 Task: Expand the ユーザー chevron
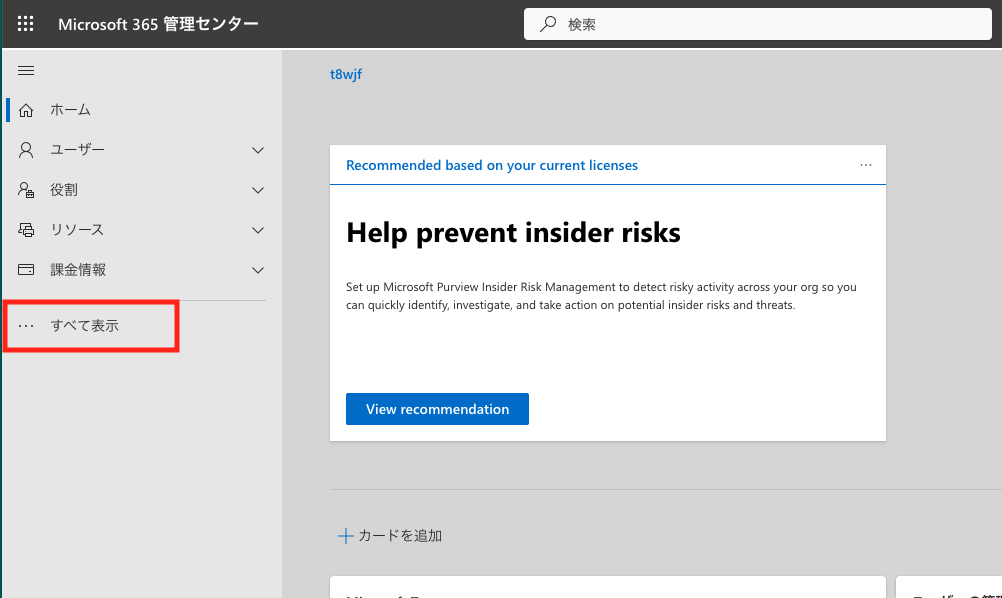coord(258,150)
